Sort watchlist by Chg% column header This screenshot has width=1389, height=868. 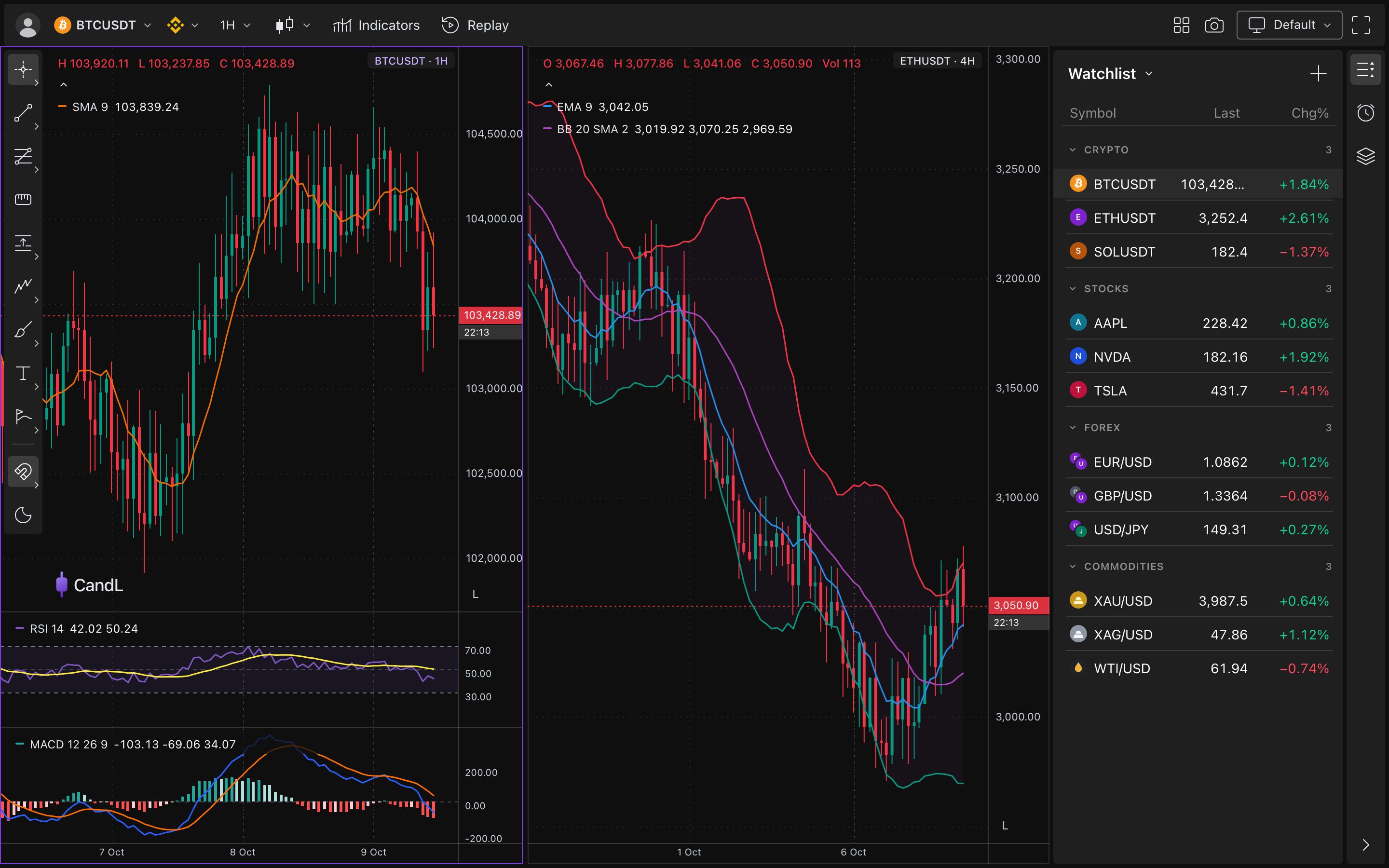pos(1310,113)
